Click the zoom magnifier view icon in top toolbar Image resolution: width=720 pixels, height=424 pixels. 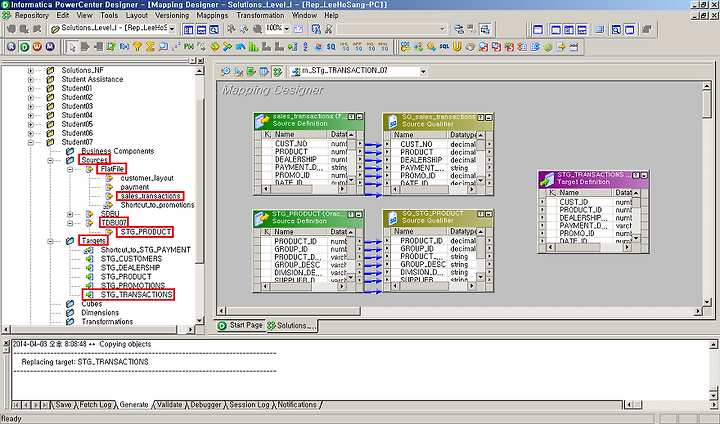point(214,29)
